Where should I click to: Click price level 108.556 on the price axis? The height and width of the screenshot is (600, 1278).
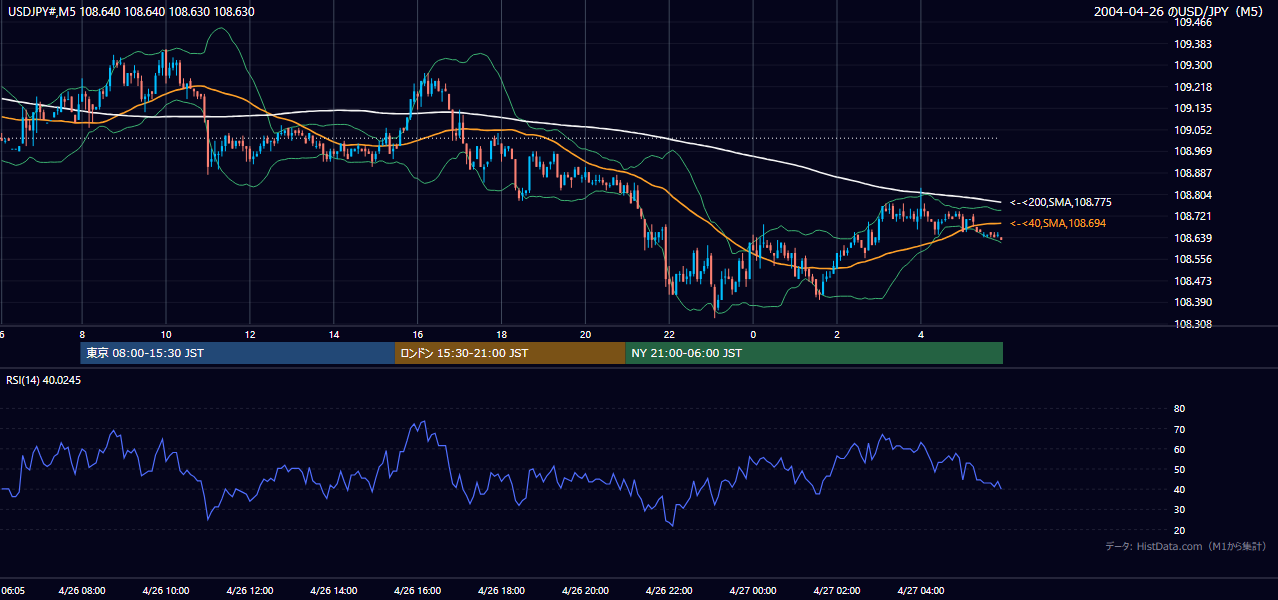[1192, 259]
